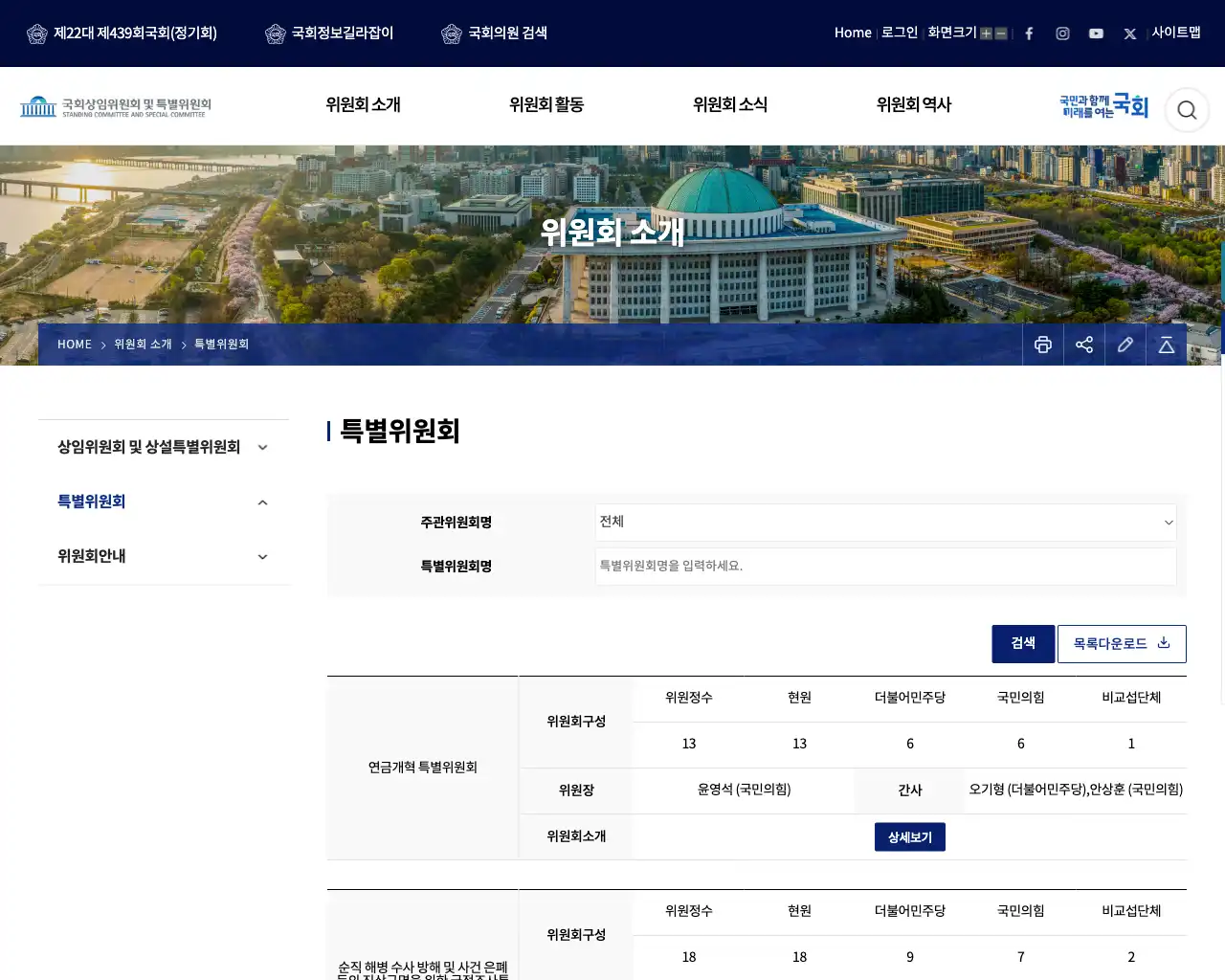Expand 상임위원회 및 상설특별위원회 sidebar section
1225x980 pixels.
click(x=164, y=447)
